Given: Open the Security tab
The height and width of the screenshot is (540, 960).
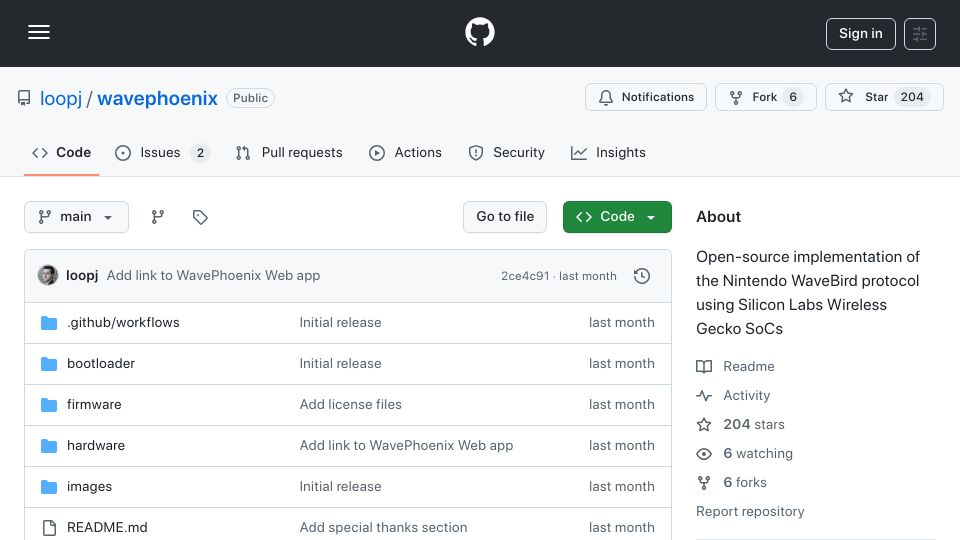Looking at the screenshot, I should pos(506,152).
